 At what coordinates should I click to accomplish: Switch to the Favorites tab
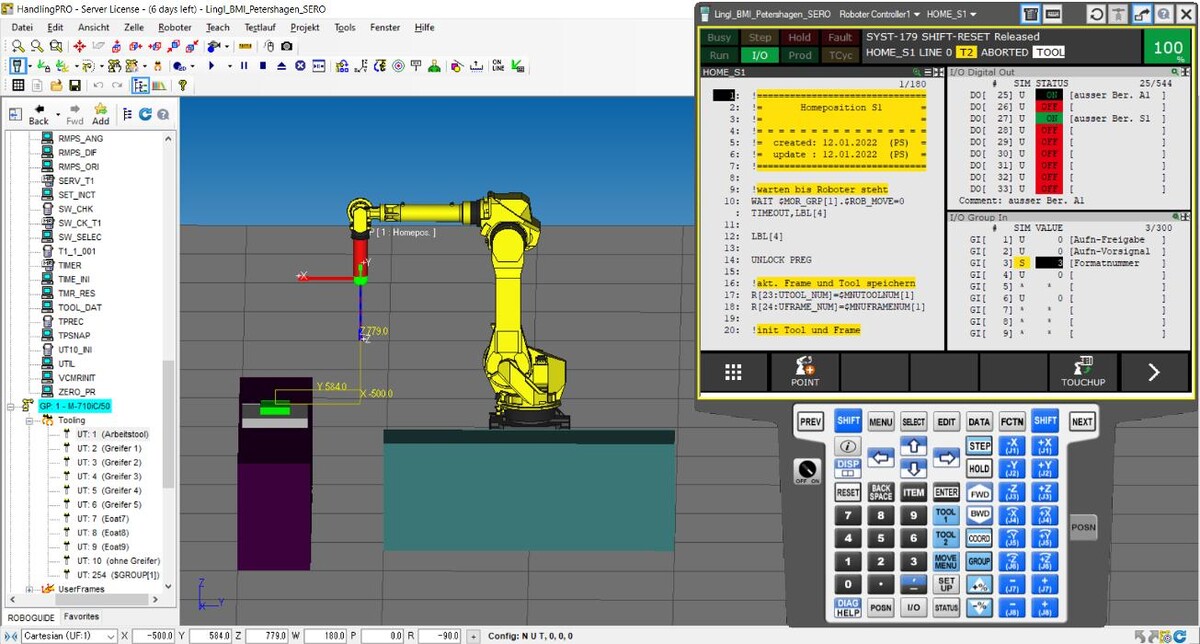click(82, 617)
